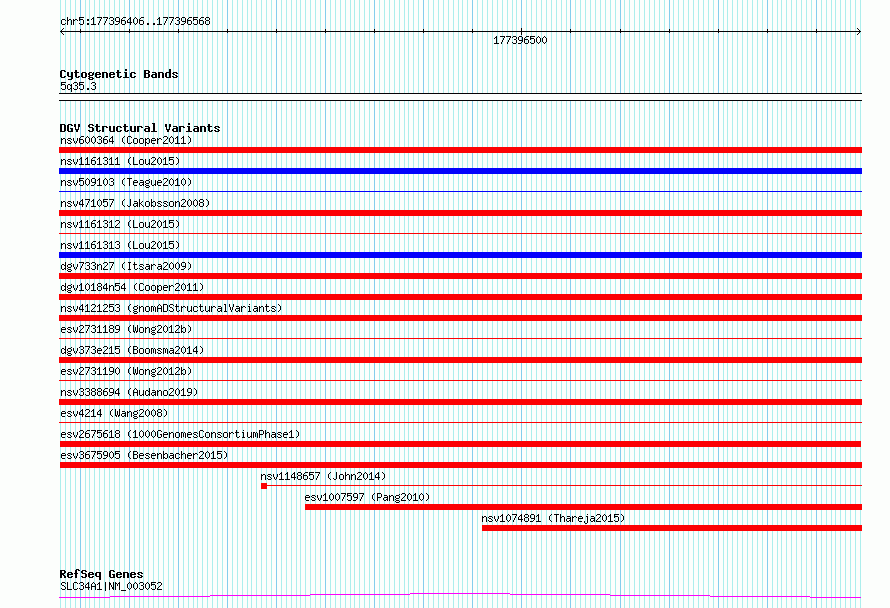Click the red bar under dgv733n27
The image size is (890, 608).
click(460, 276)
